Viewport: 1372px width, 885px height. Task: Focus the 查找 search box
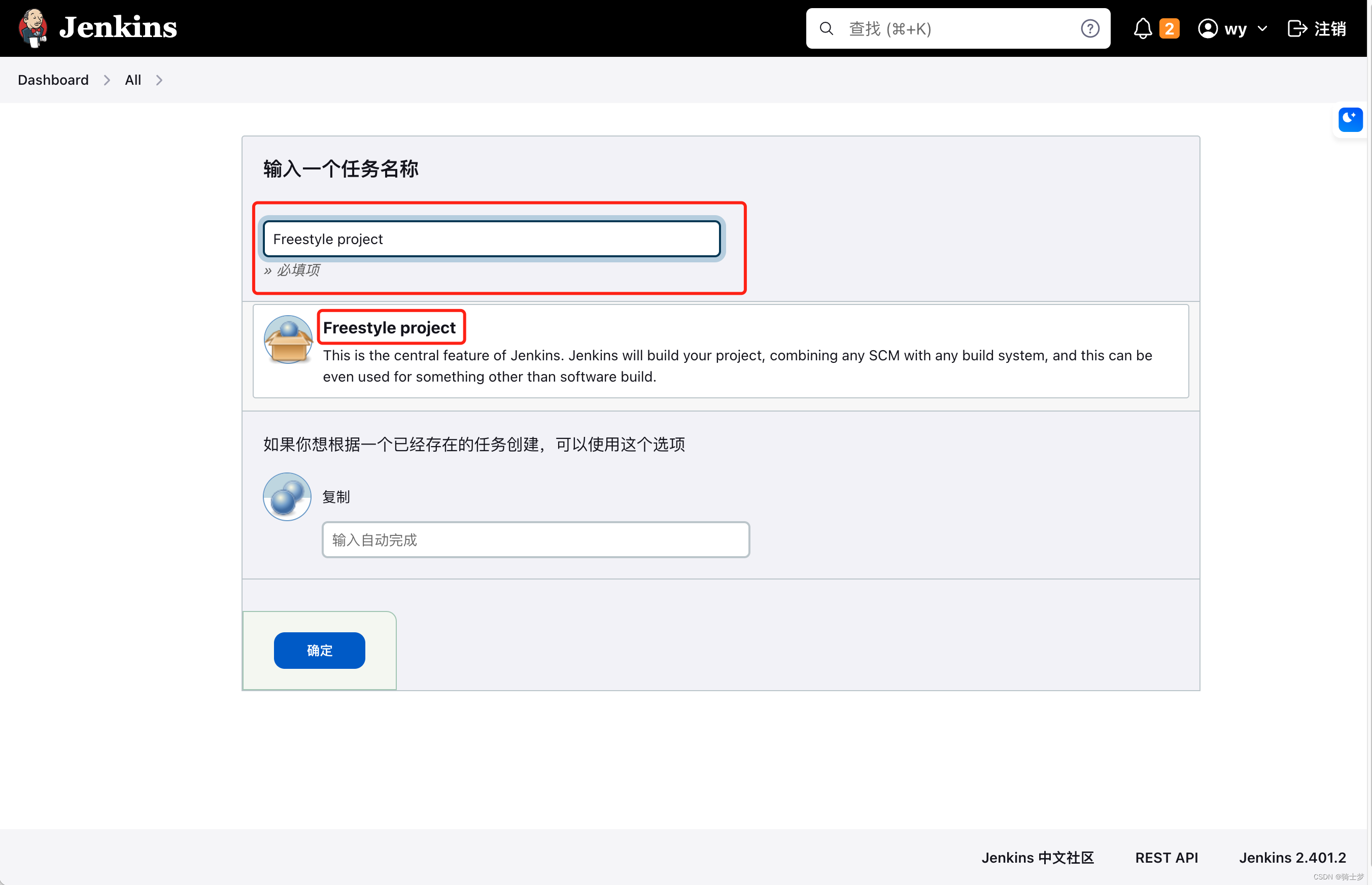click(x=958, y=28)
